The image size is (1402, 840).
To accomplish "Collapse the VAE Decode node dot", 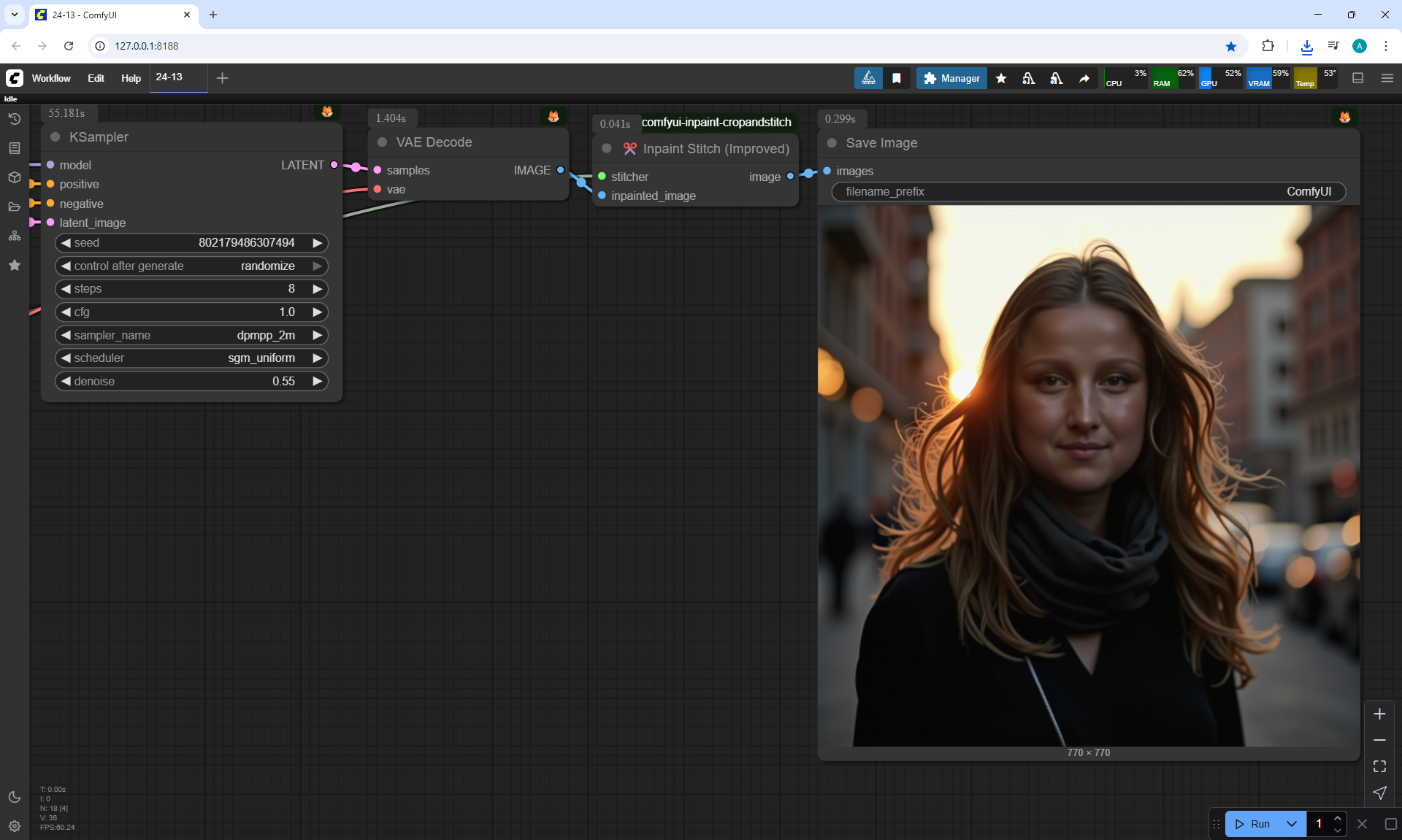I will 382,142.
